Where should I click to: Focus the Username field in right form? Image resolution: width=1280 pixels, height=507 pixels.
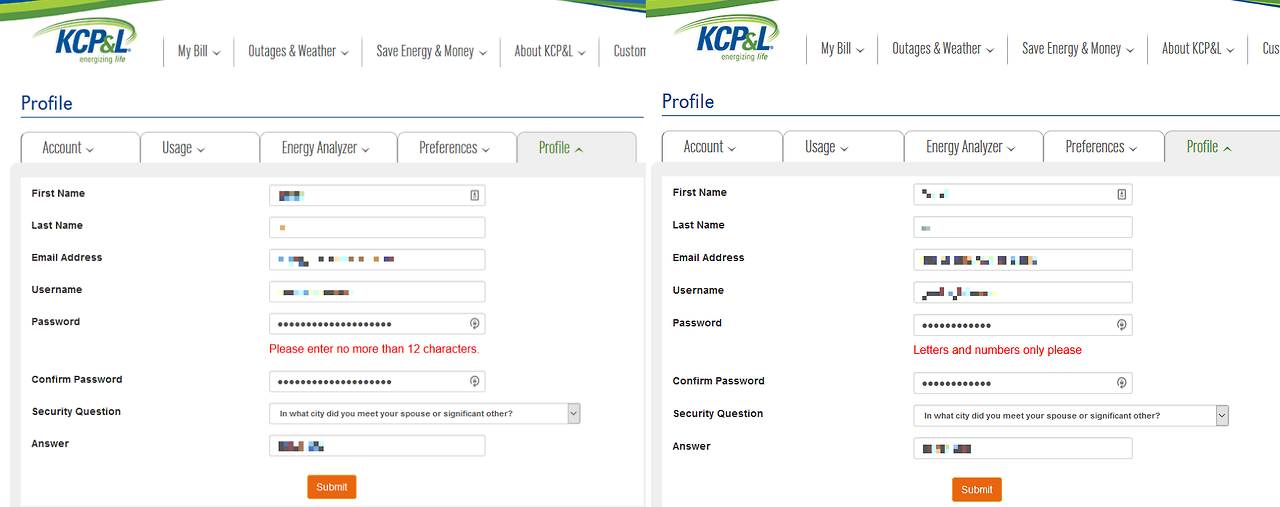pos(1023,293)
